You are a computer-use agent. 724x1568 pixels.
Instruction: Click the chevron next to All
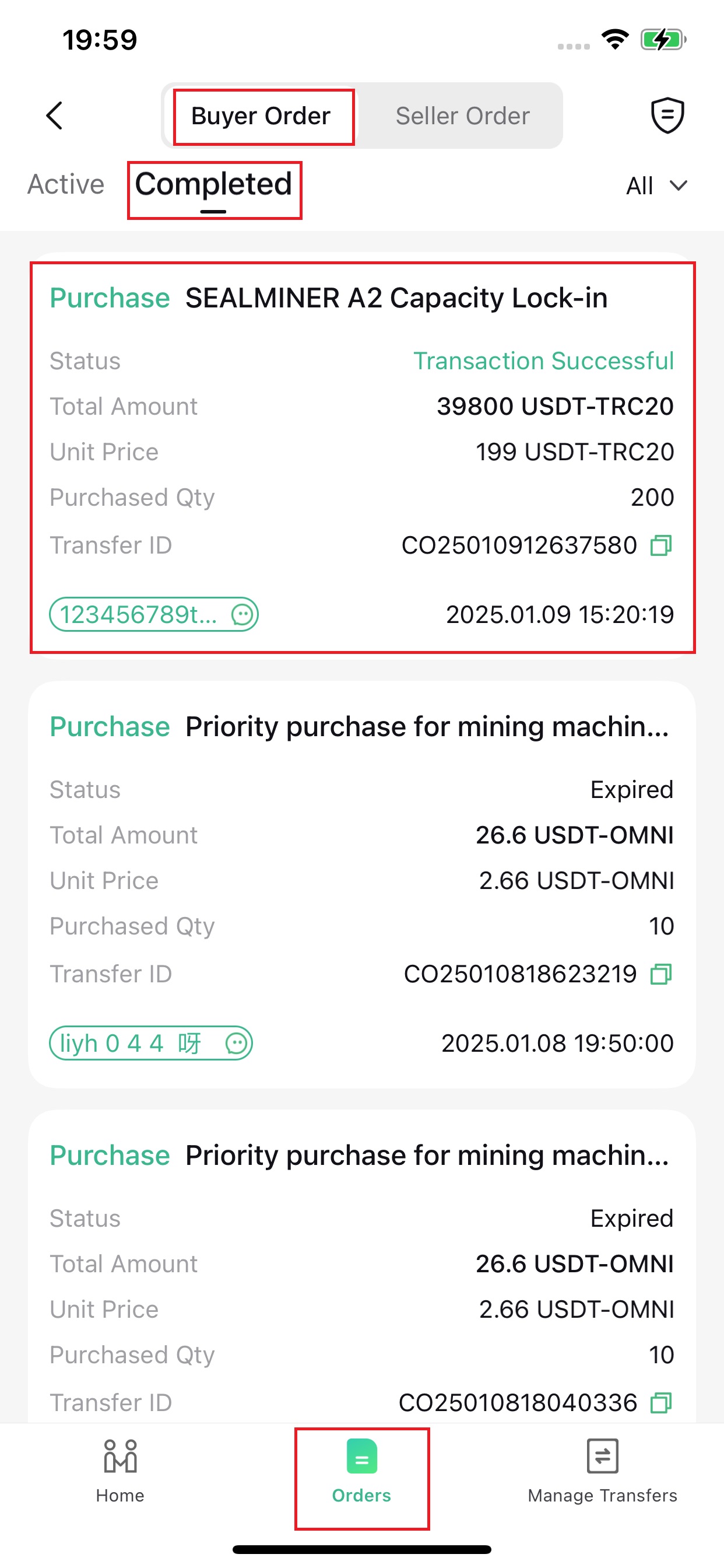[x=679, y=185]
